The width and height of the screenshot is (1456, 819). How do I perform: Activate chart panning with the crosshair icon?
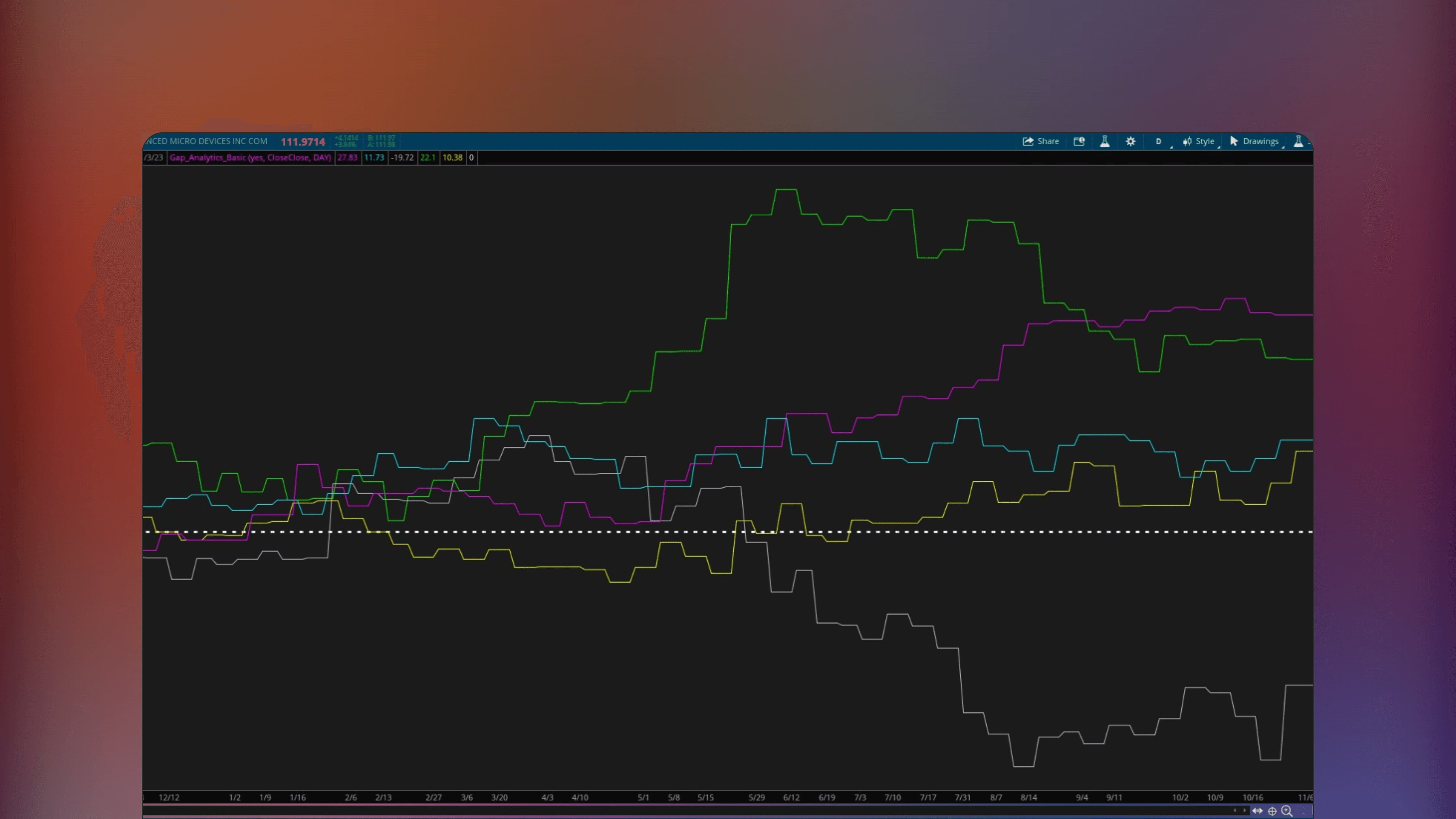1272,811
